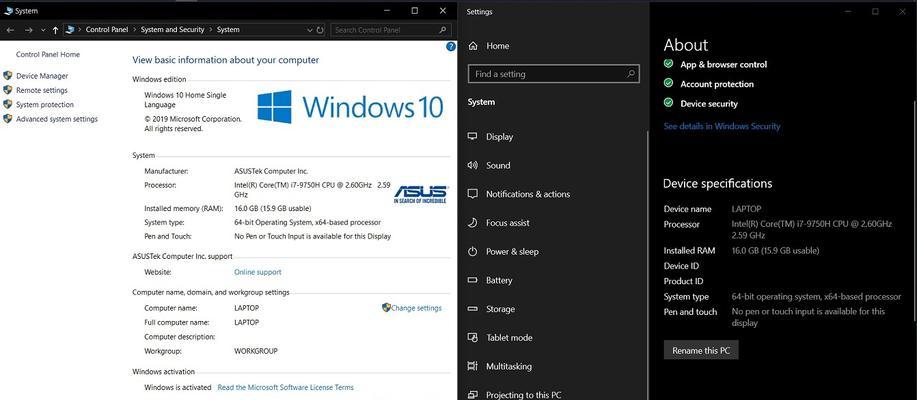Click See details in Windows Security
The image size is (917, 400).
coord(722,126)
